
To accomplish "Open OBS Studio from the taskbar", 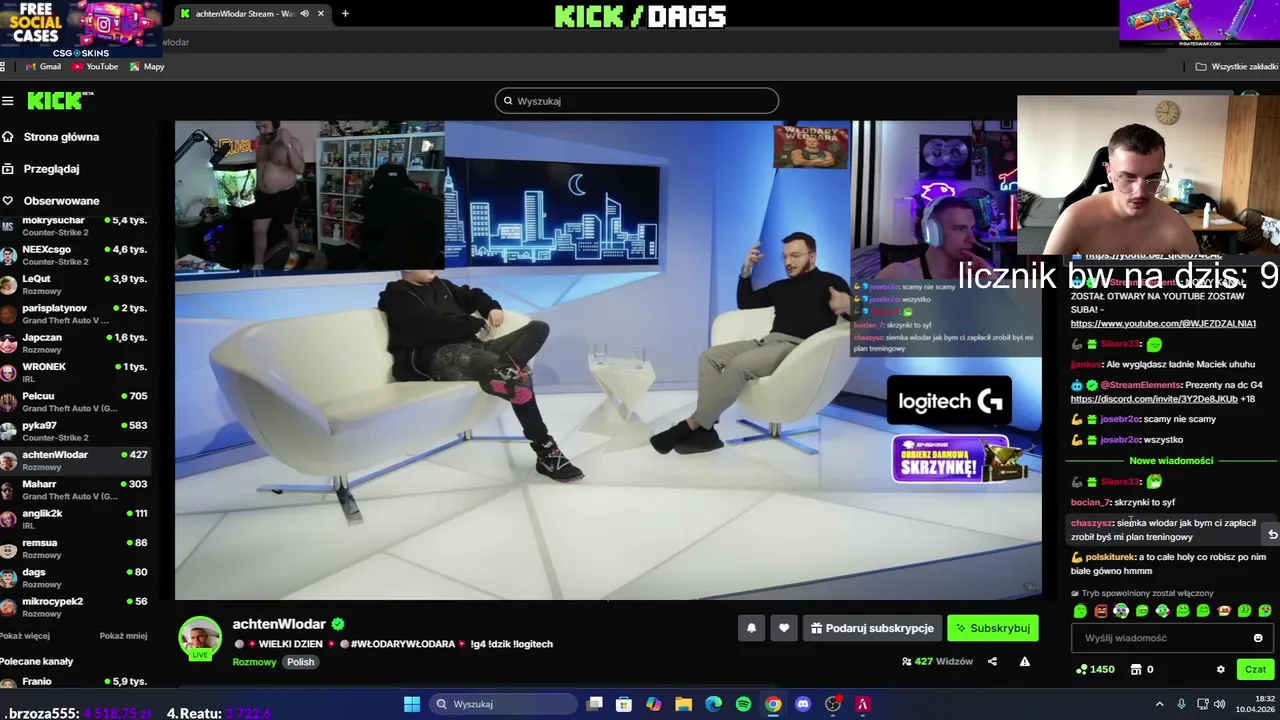I will (833, 704).
